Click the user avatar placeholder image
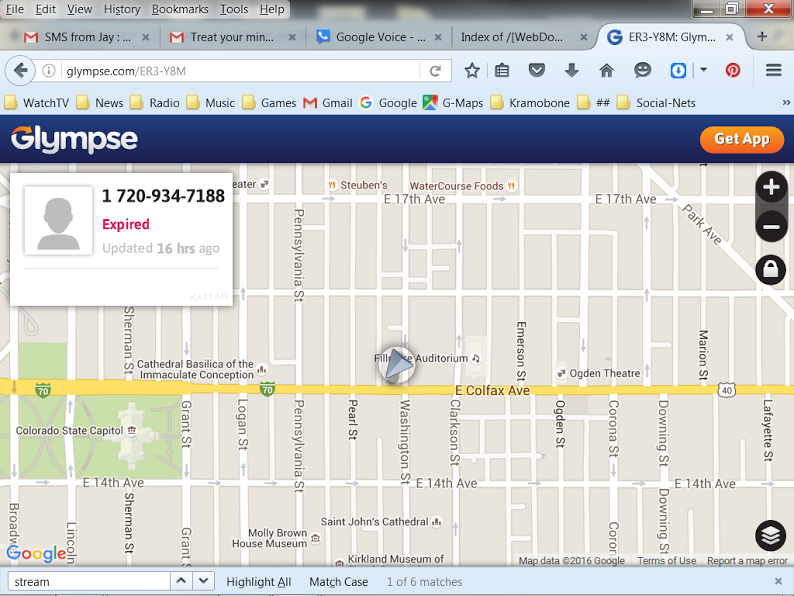The image size is (794, 596). (x=58, y=221)
